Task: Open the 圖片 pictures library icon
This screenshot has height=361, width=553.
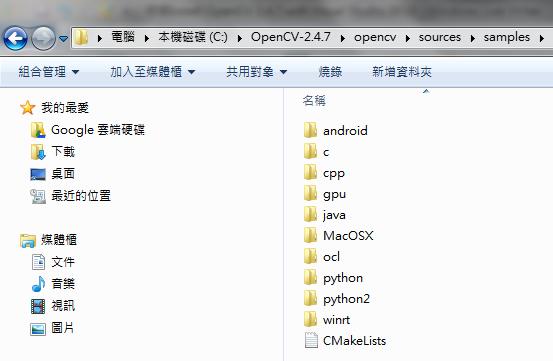Action: [38, 328]
